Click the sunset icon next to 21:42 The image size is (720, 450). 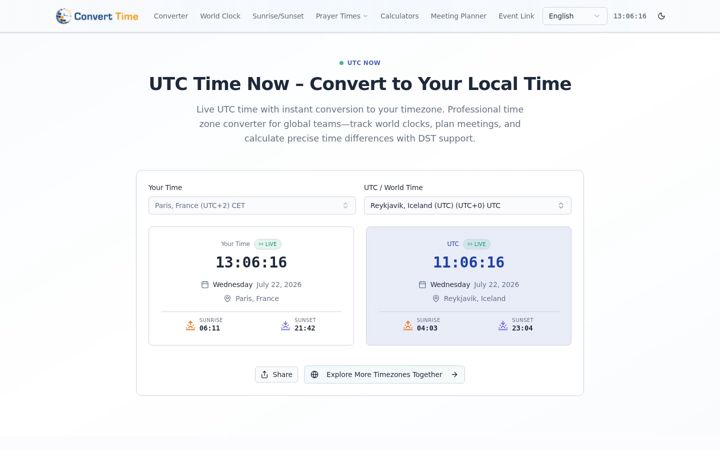click(285, 325)
